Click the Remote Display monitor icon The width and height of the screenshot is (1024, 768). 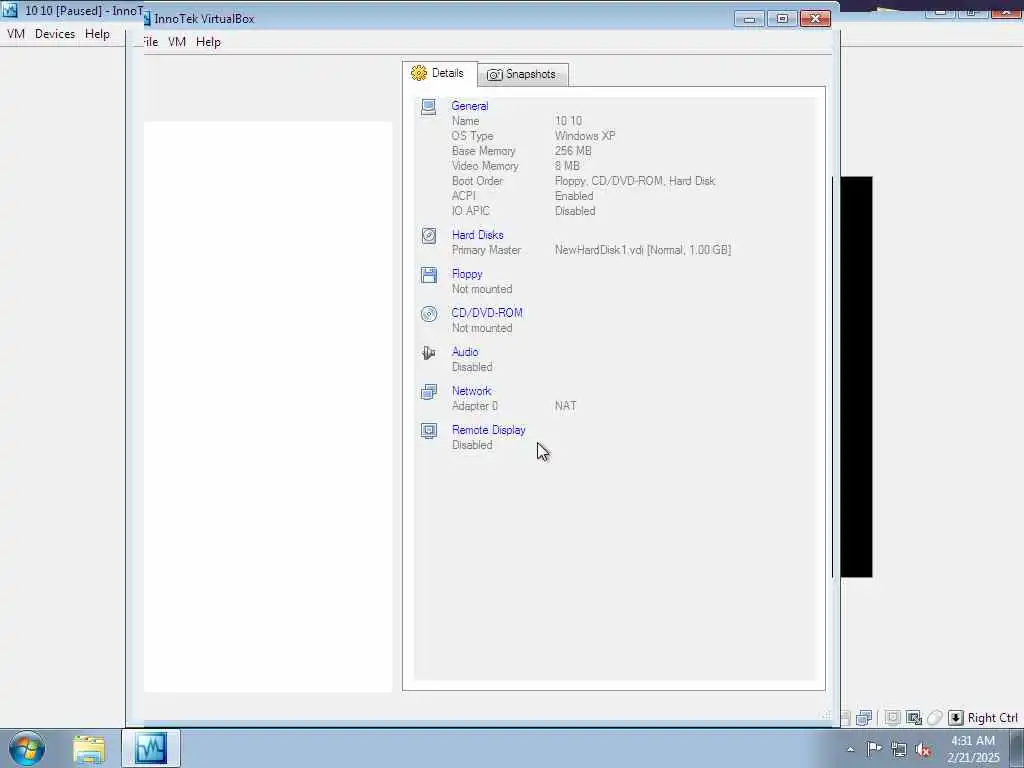tap(428, 431)
